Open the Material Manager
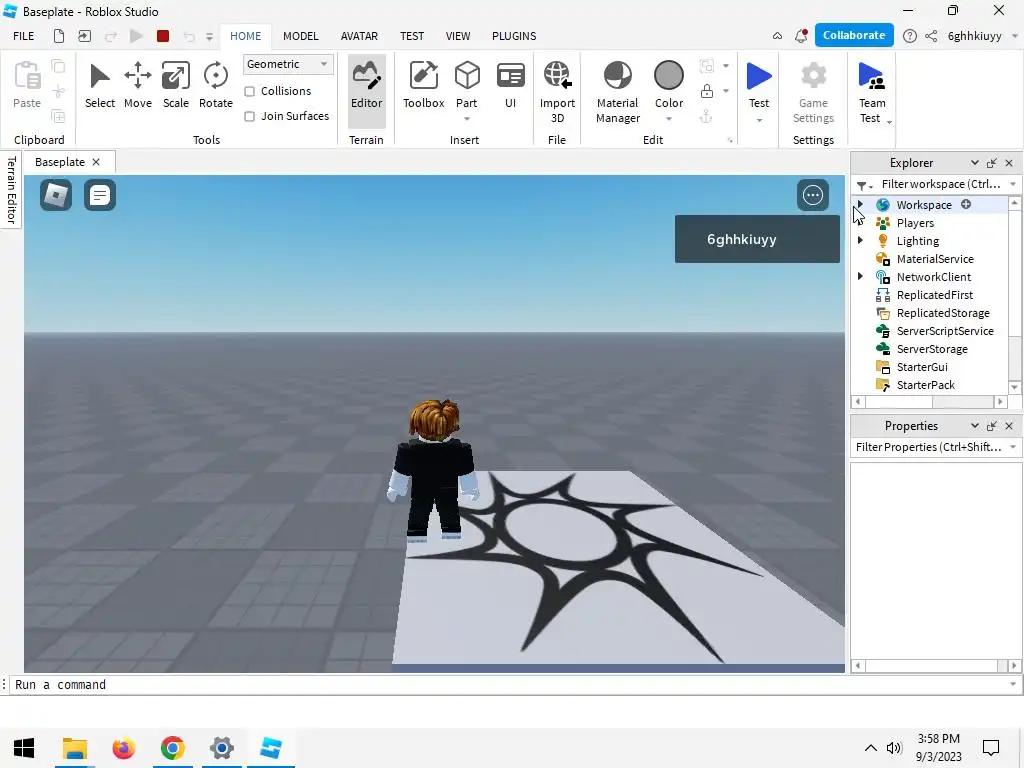Viewport: 1024px width, 768px height. coord(618,91)
